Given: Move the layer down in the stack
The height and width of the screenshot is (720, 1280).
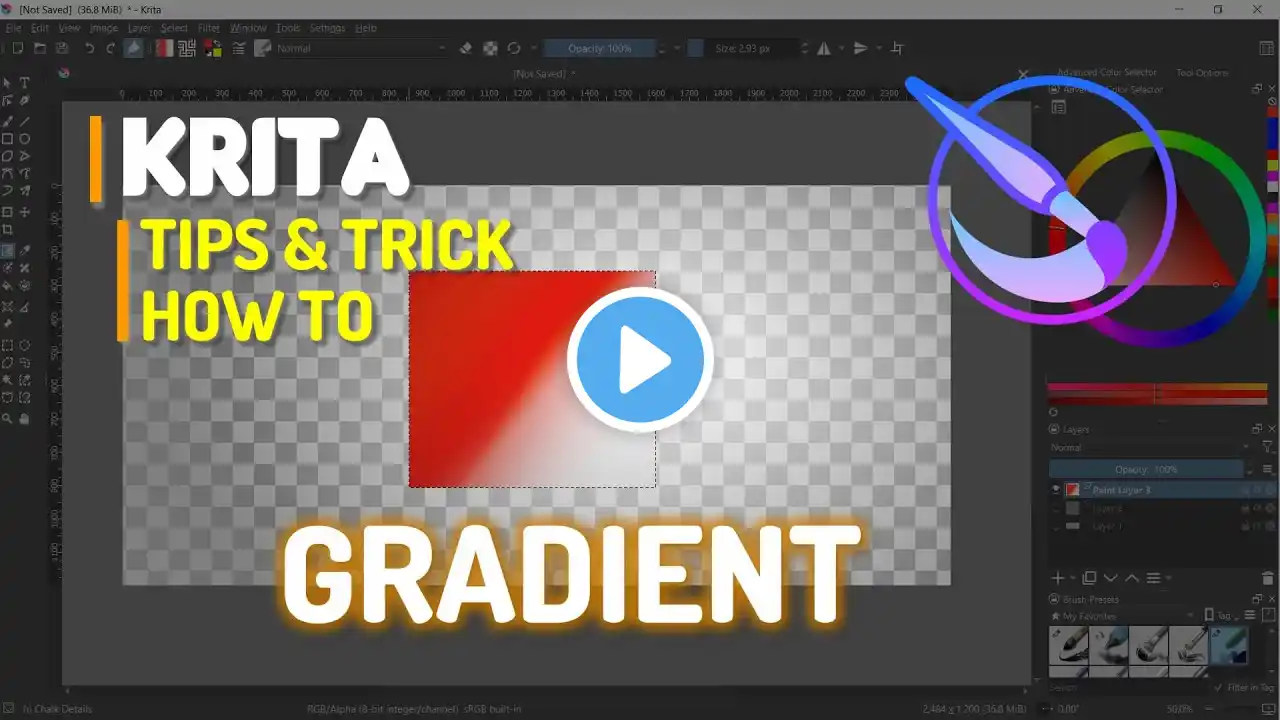Looking at the screenshot, I should [1111, 578].
